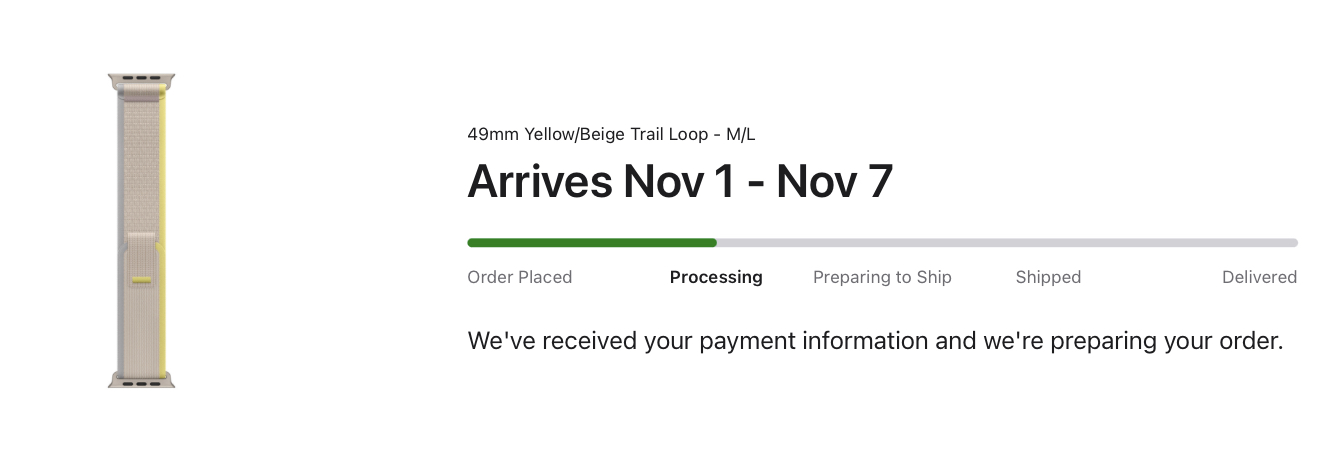The width and height of the screenshot is (1330, 464).
Task: Select the bold Processing step label
Action: coord(716,277)
